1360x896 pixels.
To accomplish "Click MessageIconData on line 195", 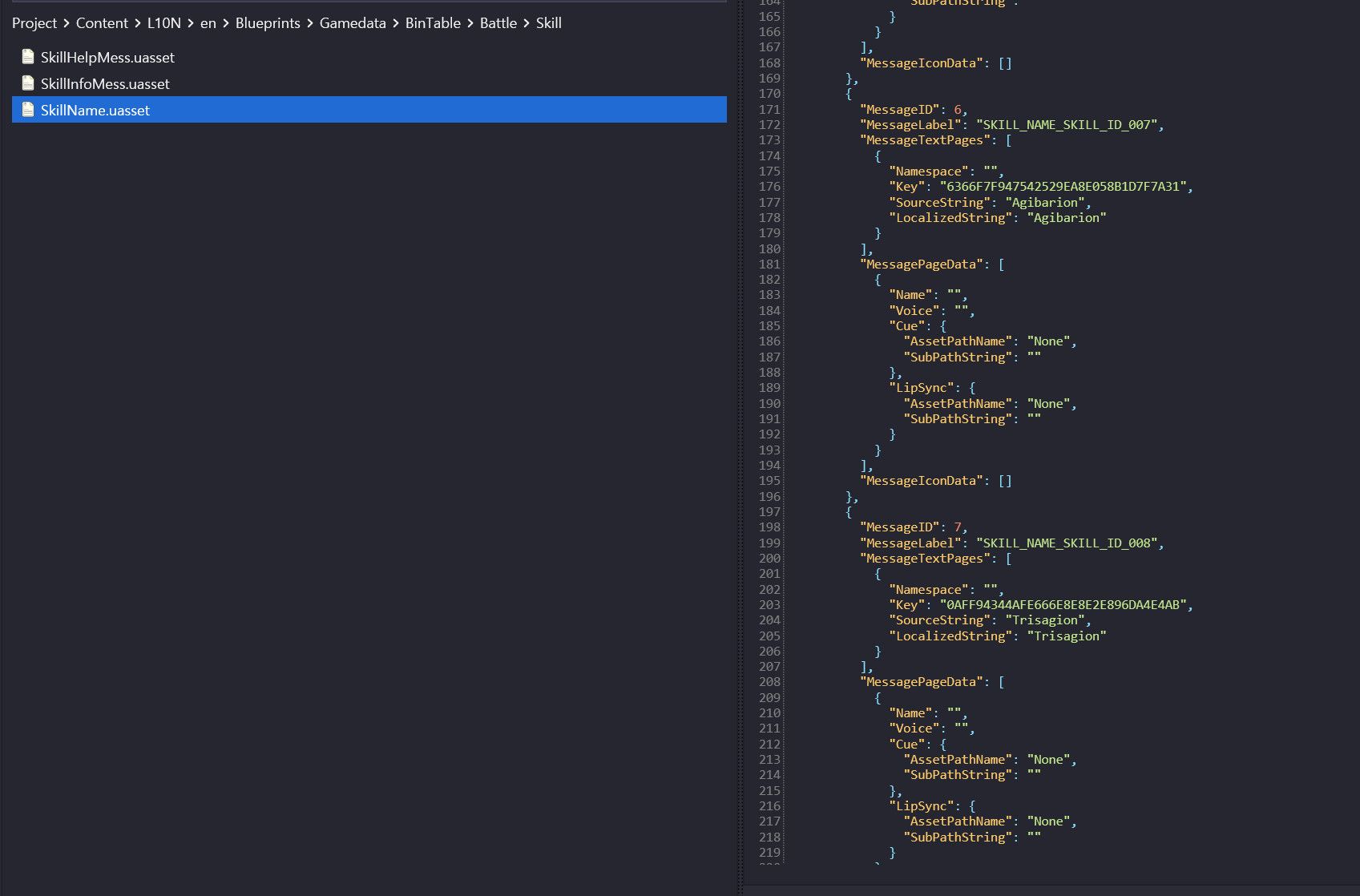I will click(922, 481).
